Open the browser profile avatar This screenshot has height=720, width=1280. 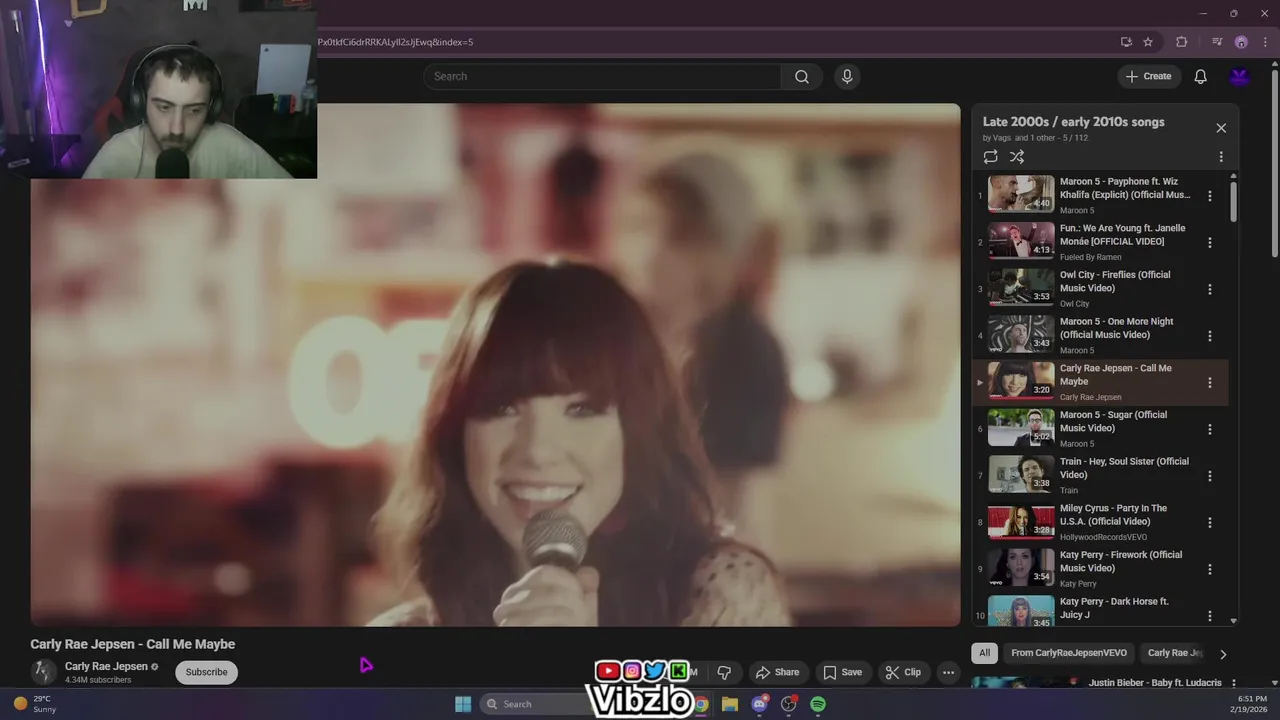click(x=1241, y=42)
